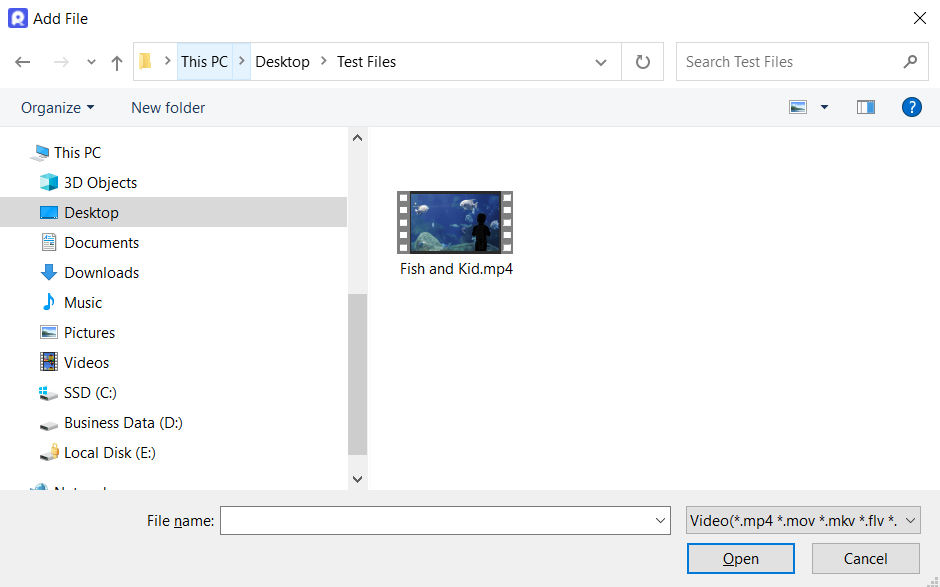This screenshot has height=587, width=940.
Task: Go up one folder level
Action: pyautogui.click(x=116, y=61)
